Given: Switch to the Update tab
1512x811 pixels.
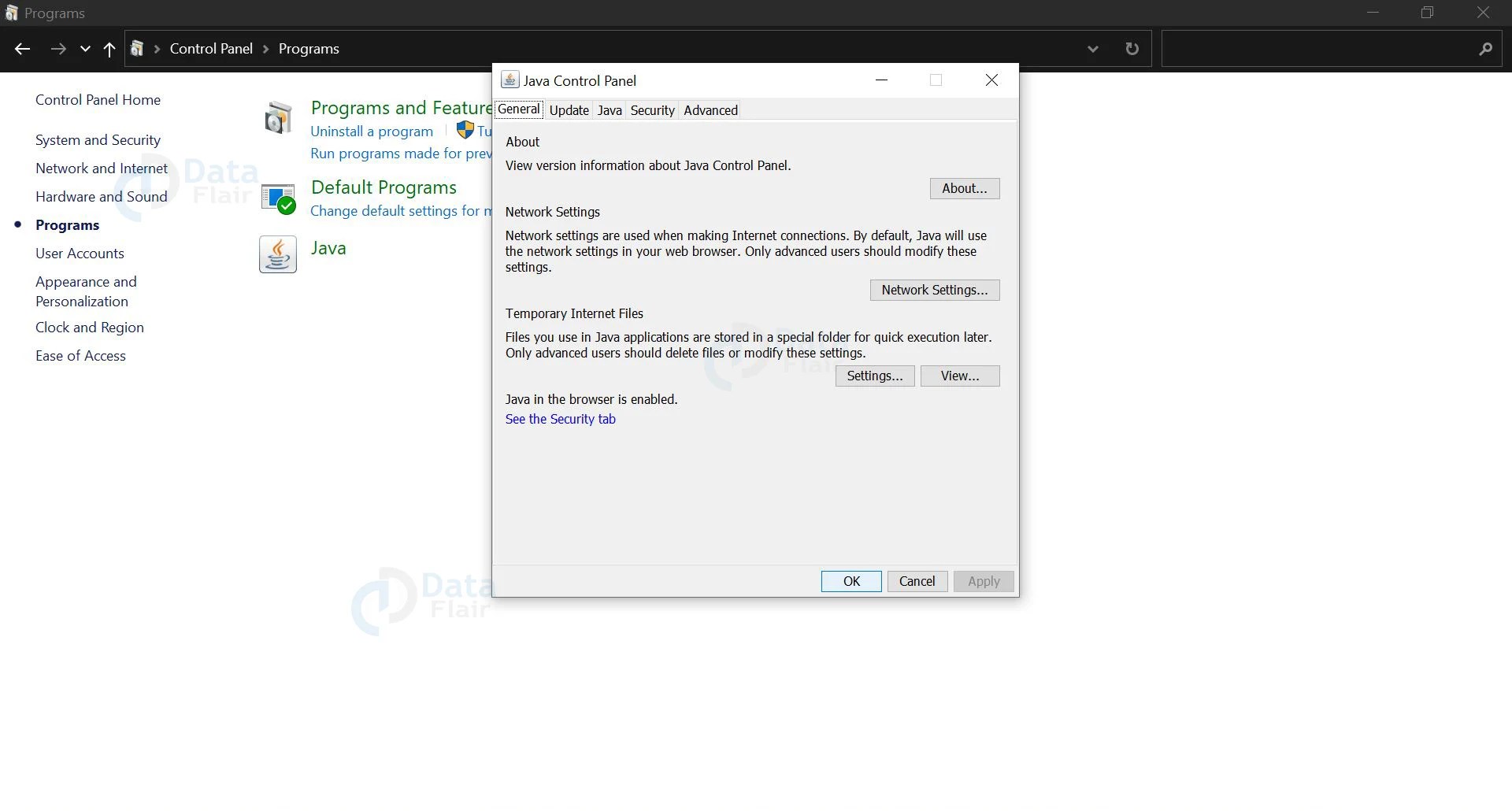Looking at the screenshot, I should pos(569,110).
